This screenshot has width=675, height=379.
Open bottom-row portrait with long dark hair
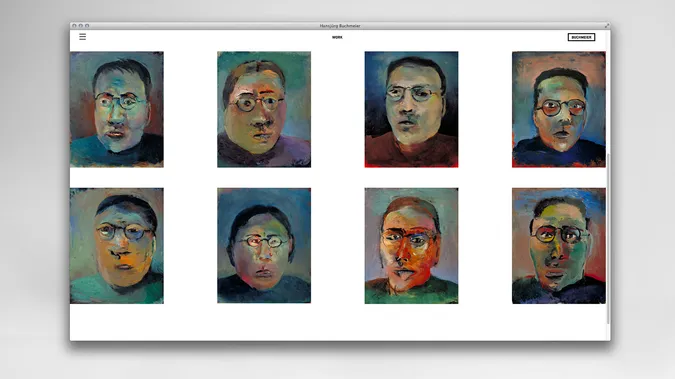tap(264, 245)
